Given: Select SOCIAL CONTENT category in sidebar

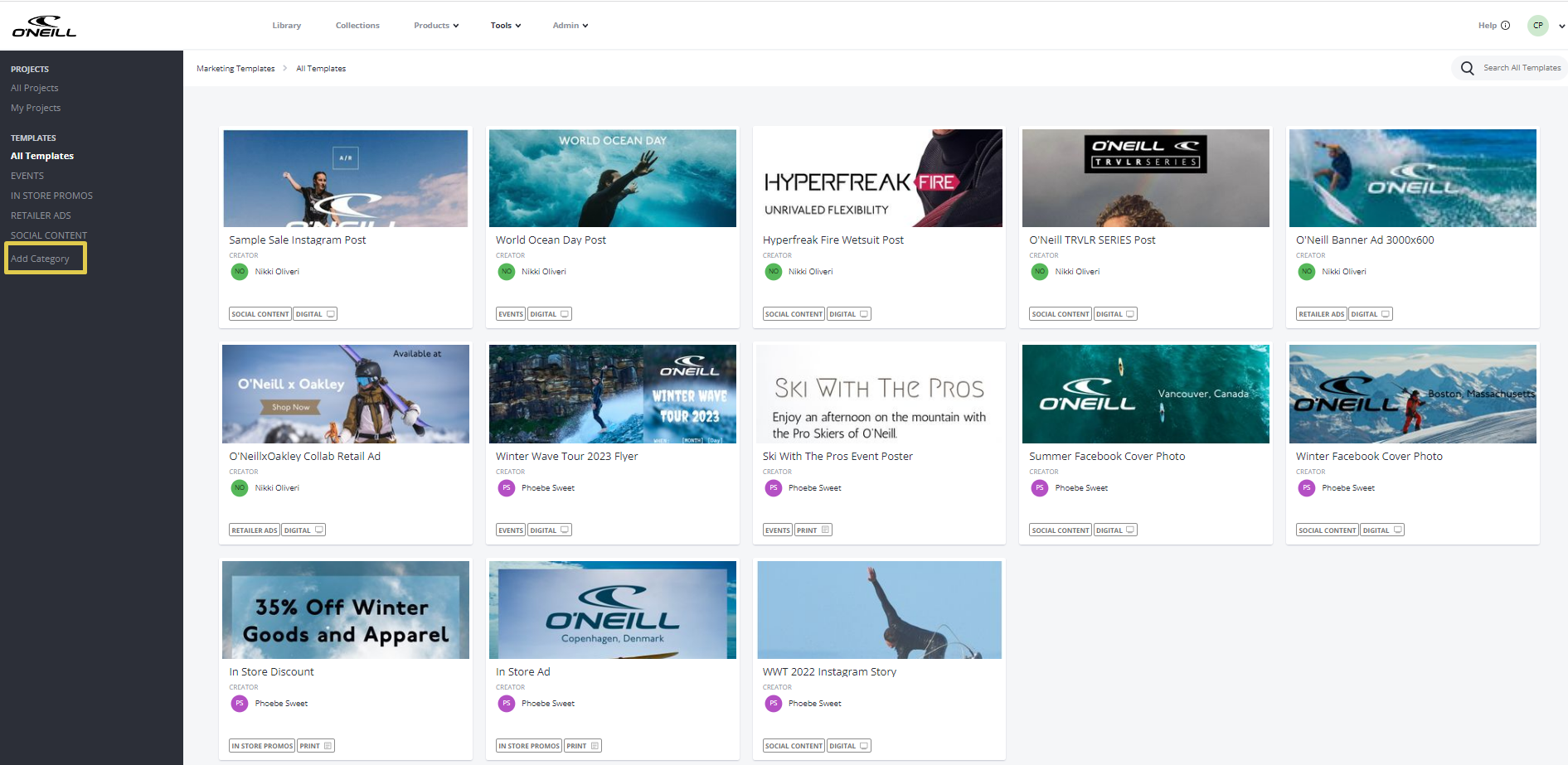Looking at the screenshot, I should (49, 235).
